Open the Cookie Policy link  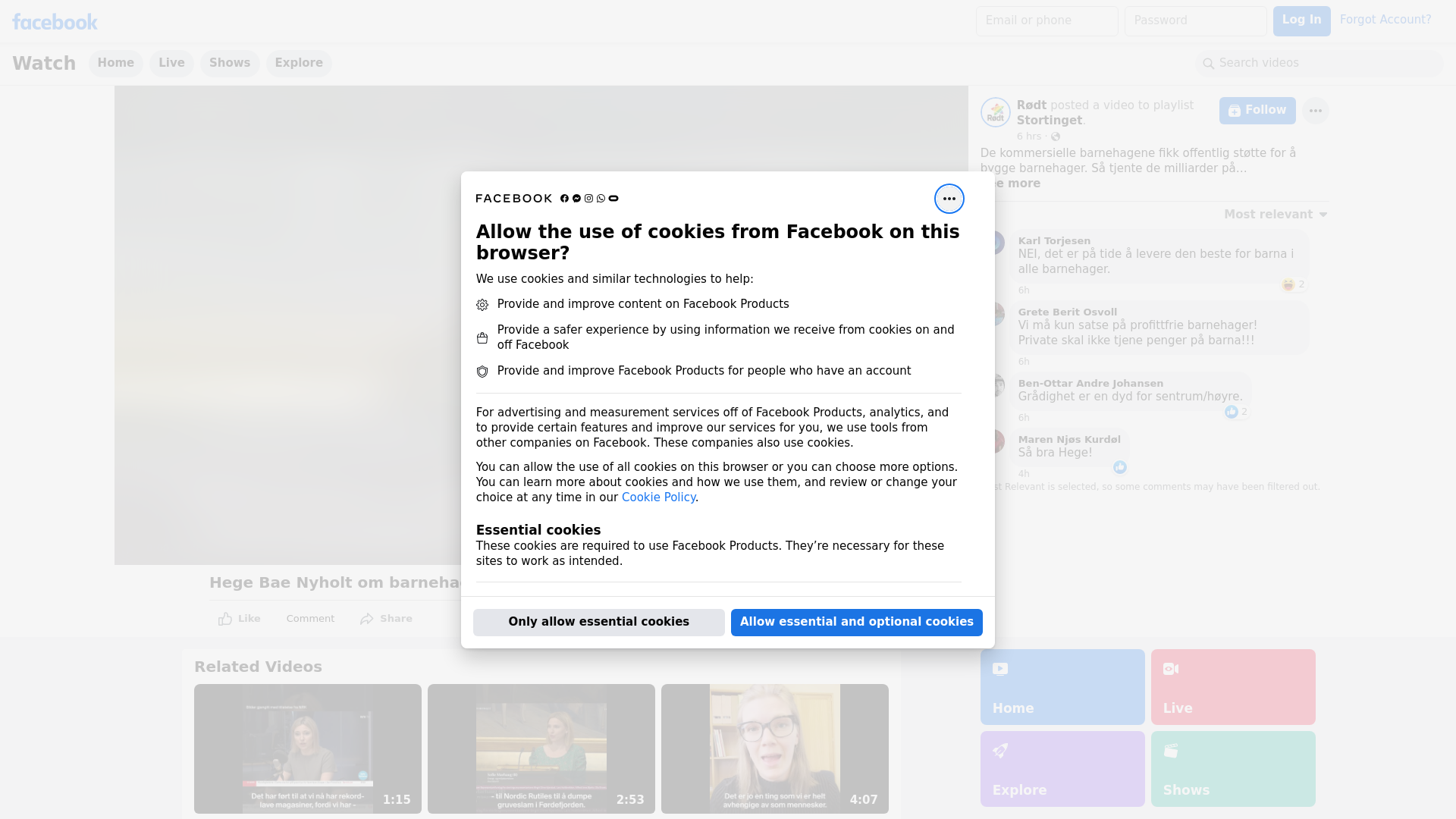tap(658, 497)
